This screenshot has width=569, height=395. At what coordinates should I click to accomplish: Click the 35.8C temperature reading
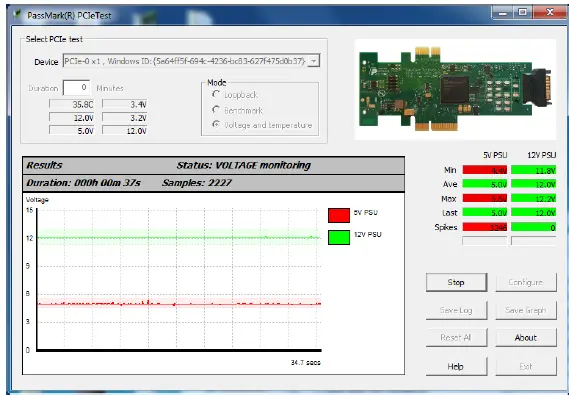[x=71, y=104]
